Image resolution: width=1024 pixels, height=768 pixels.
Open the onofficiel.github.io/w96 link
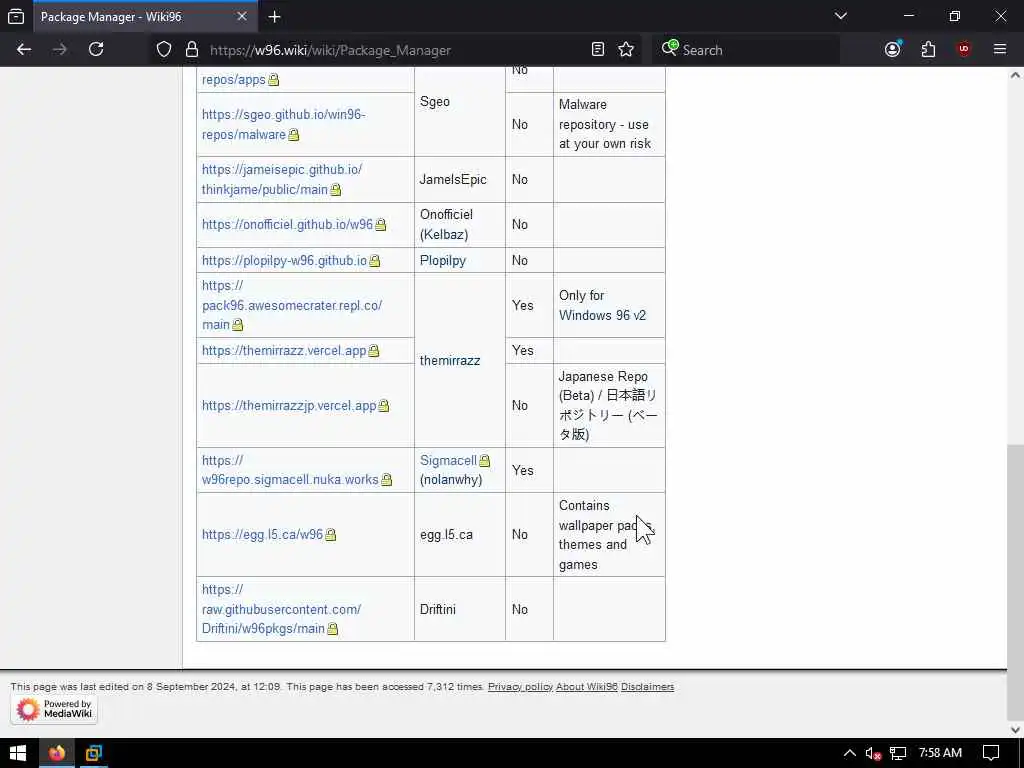pyautogui.click(x=287, y=225)
